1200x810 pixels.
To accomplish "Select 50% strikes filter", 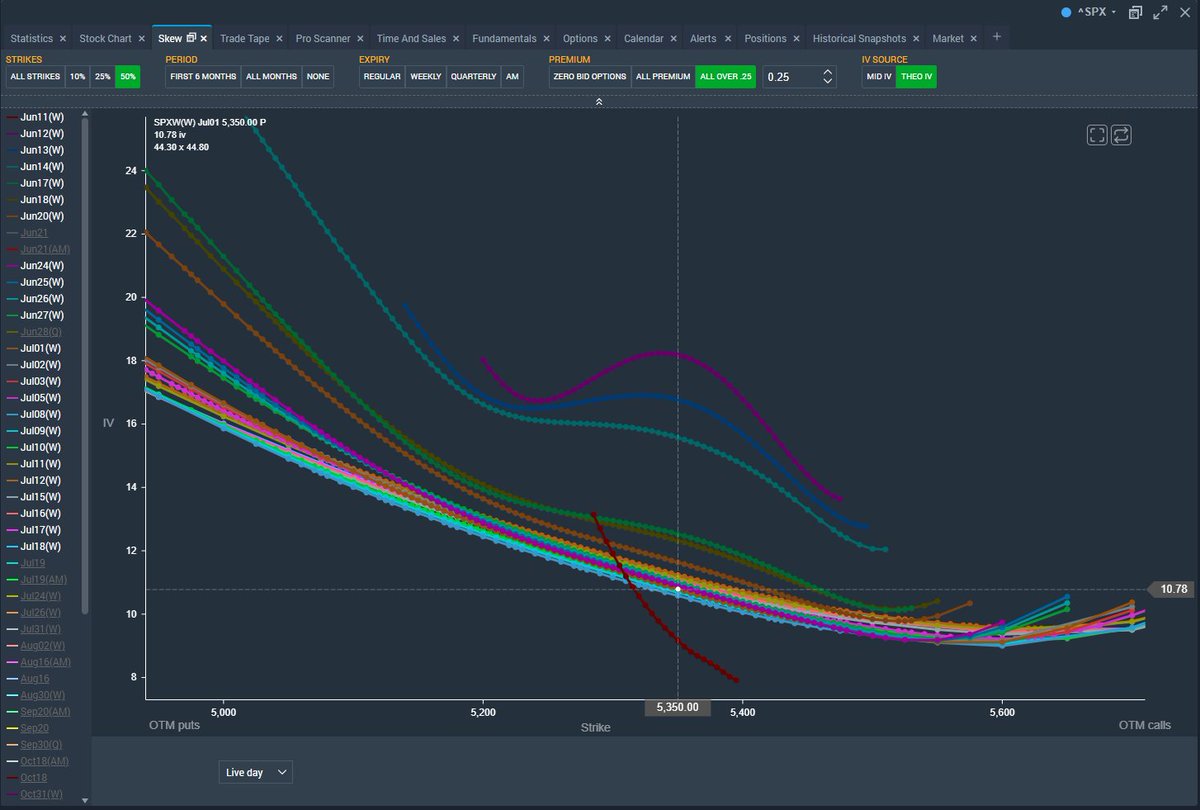I will (128, 77).
